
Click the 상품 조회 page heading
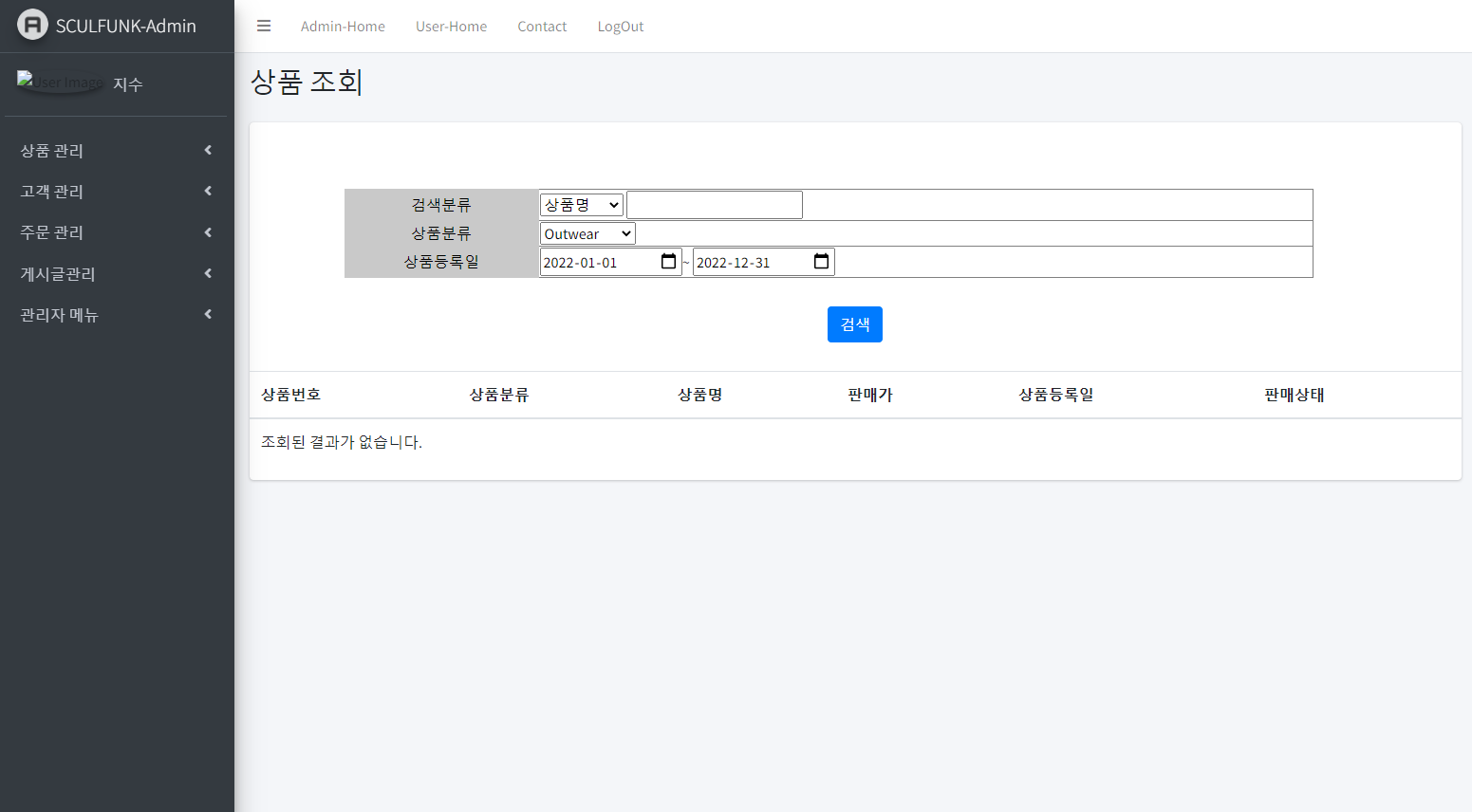pos(307,82)
